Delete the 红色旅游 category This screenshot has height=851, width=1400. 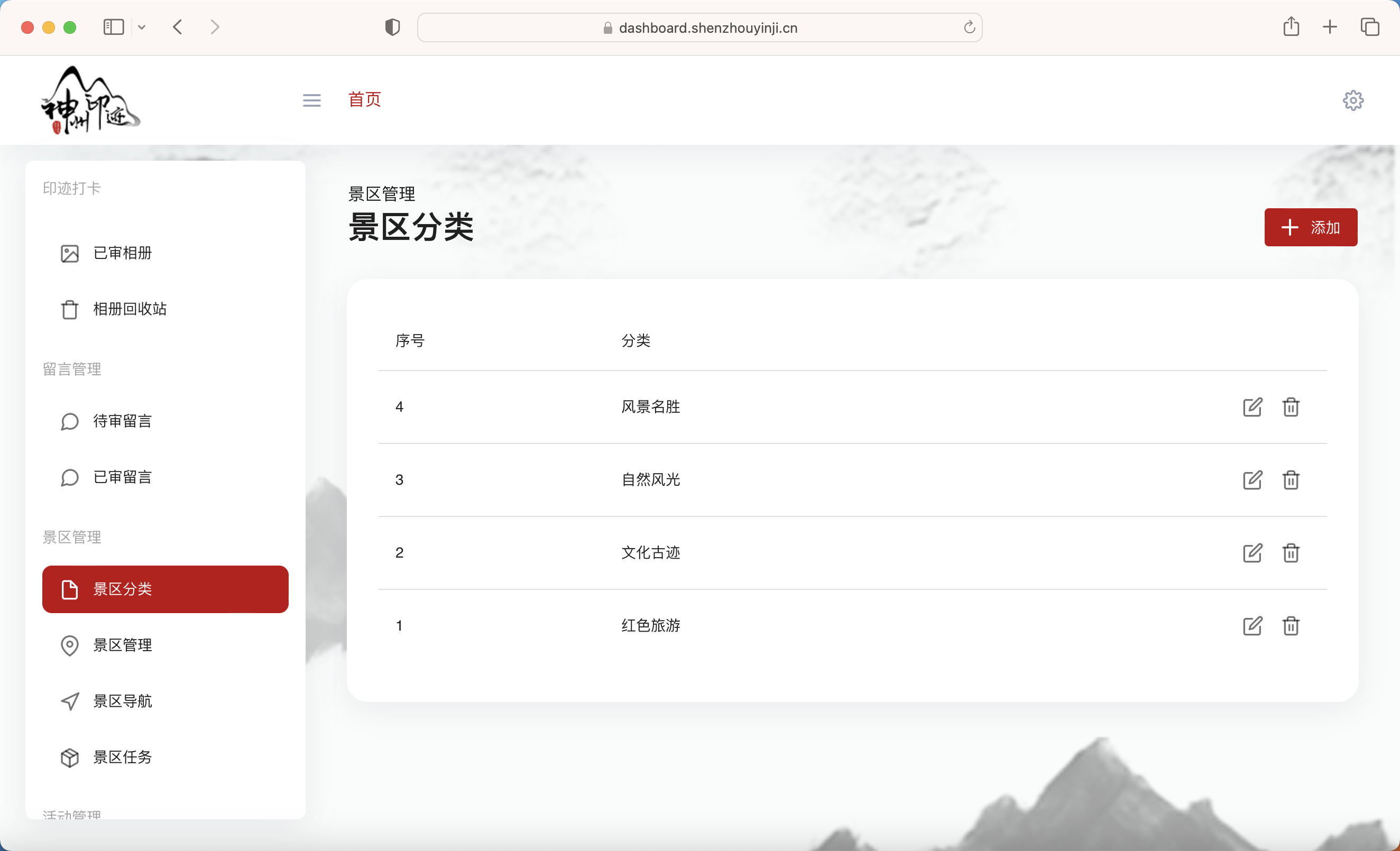1291,626
